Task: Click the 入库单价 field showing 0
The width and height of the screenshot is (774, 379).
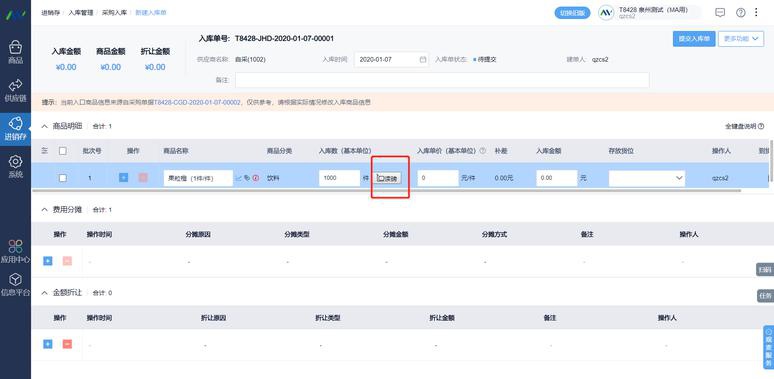Action: [438, 178]
